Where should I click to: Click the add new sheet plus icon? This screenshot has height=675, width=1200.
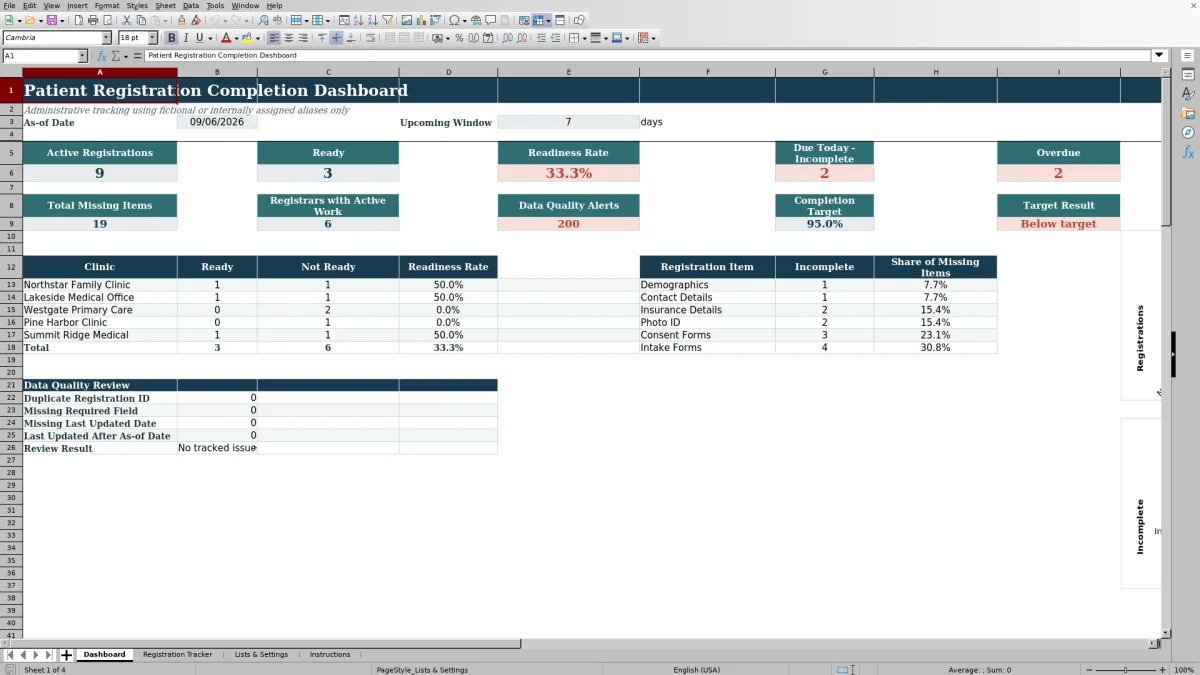click(x=67, y=655)
